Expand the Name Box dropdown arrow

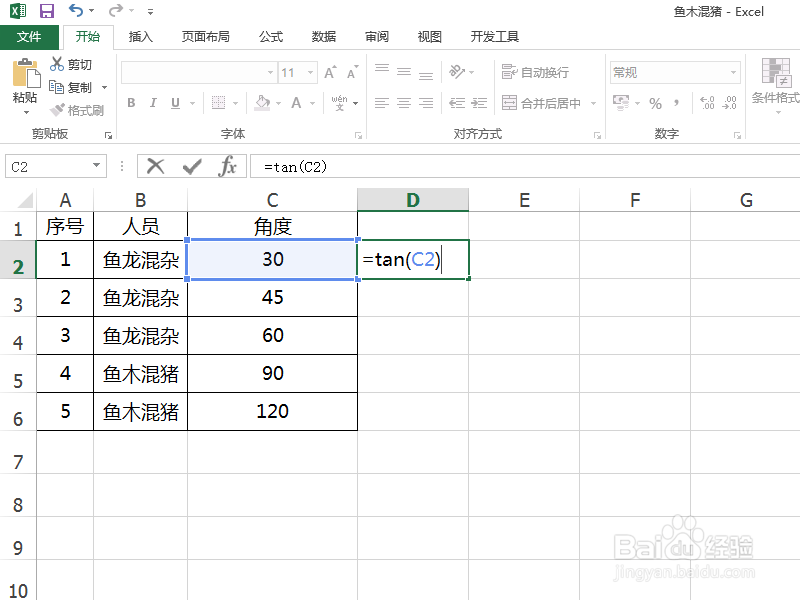click(96, 165)
